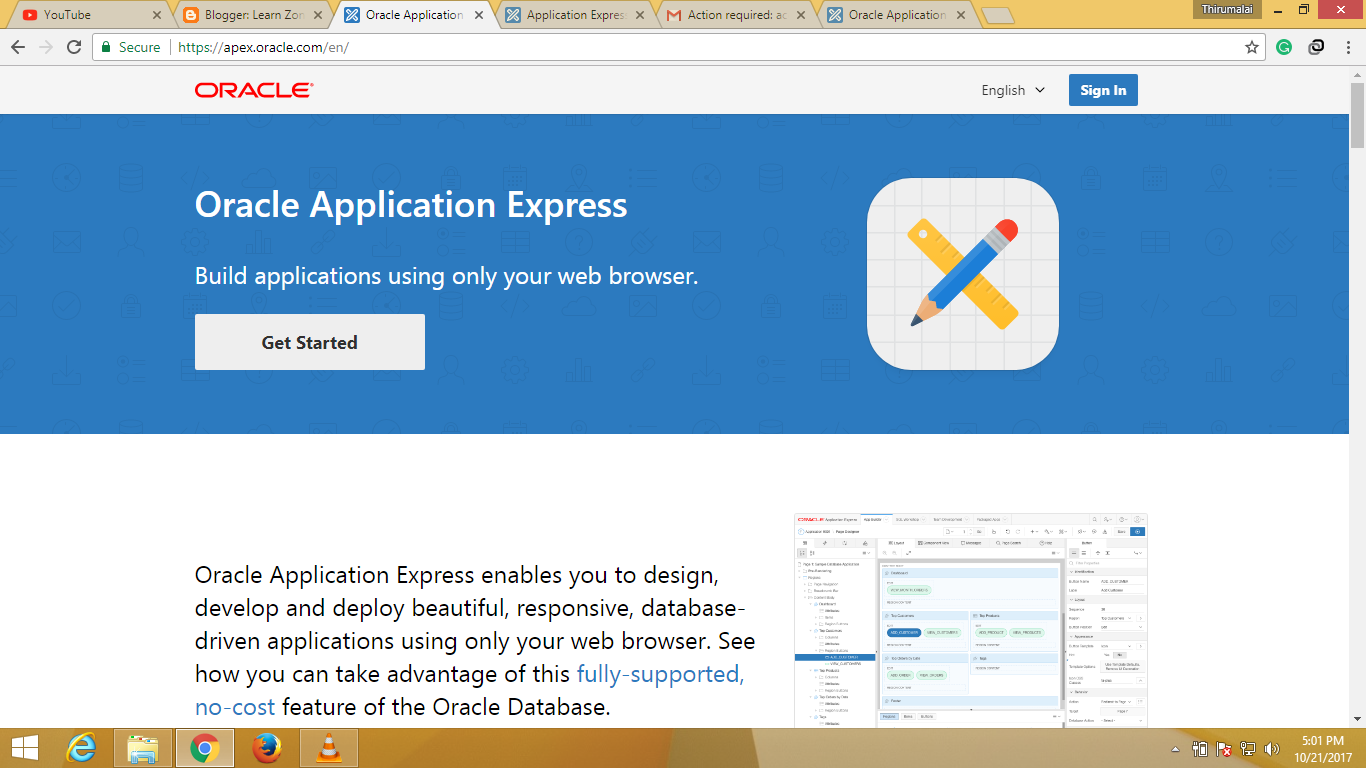The height and width of the screenshot is (768, 1366).
Task: Show hidden system tray icons
Action: [x=1176, y=749]
